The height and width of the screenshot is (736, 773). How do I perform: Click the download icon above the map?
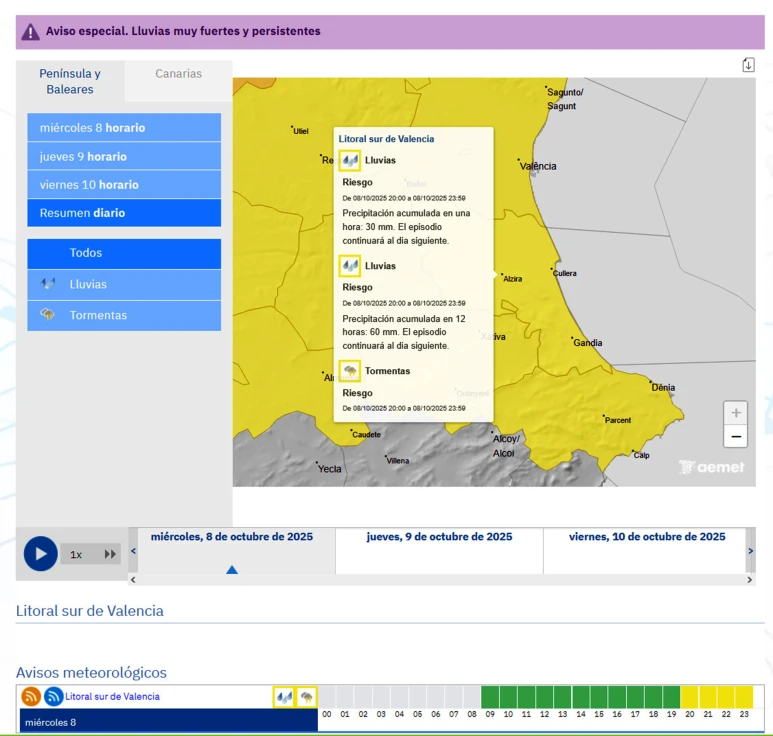coord(748,65)
